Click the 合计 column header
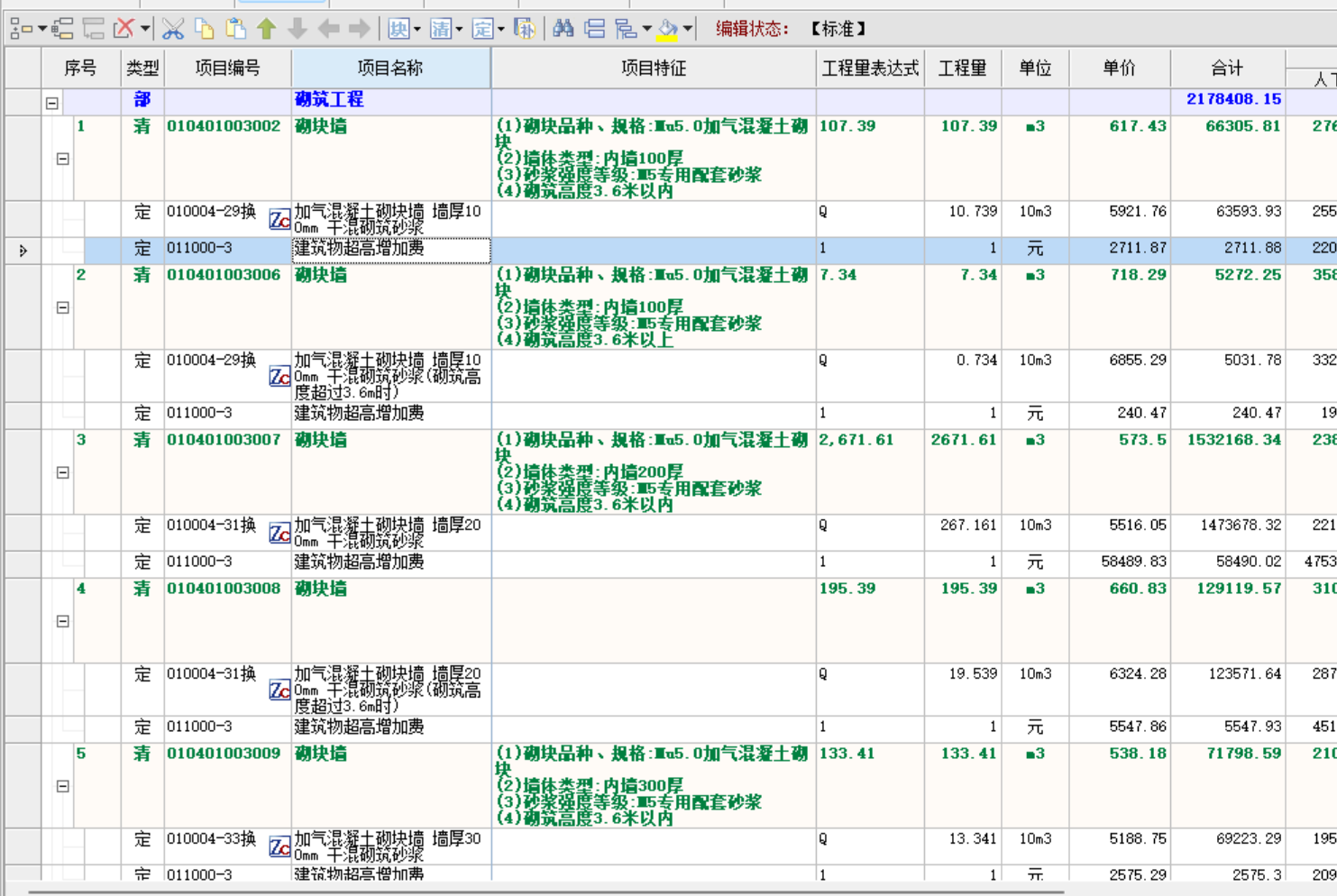The height and width of the screenshot is (896, 1337). [1227, 68]
